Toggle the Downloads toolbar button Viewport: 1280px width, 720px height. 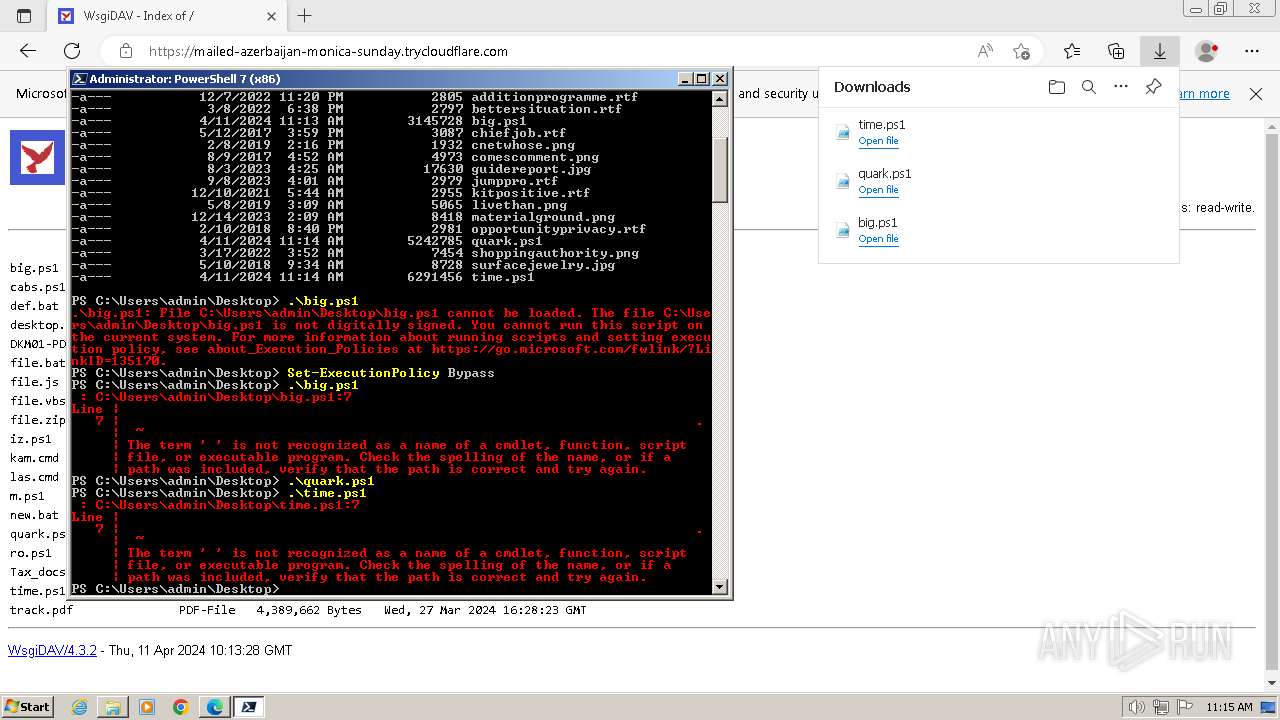pos(1160,51)
